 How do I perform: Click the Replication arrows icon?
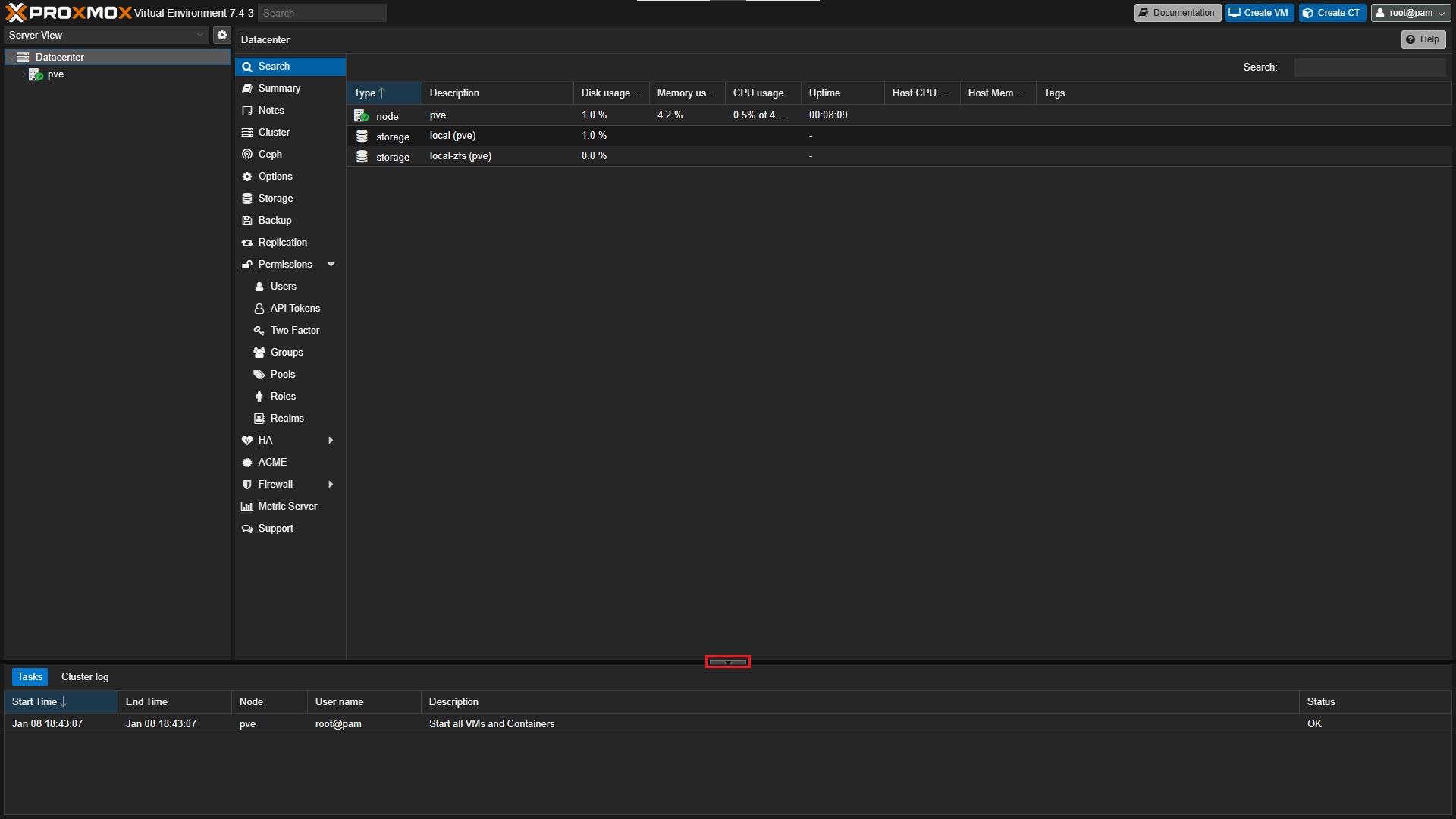tap(247, 243)
